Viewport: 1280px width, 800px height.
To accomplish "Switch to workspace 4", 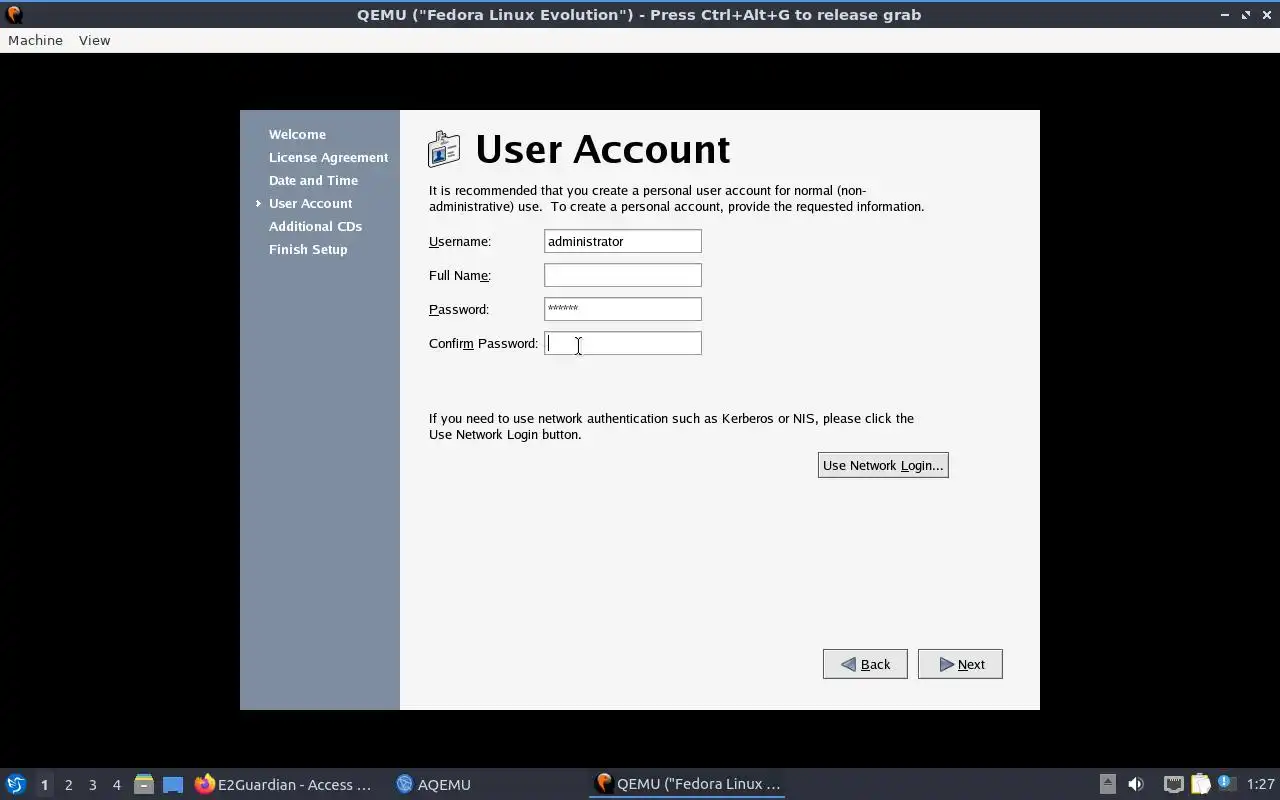I will click(x=116, y=784).
